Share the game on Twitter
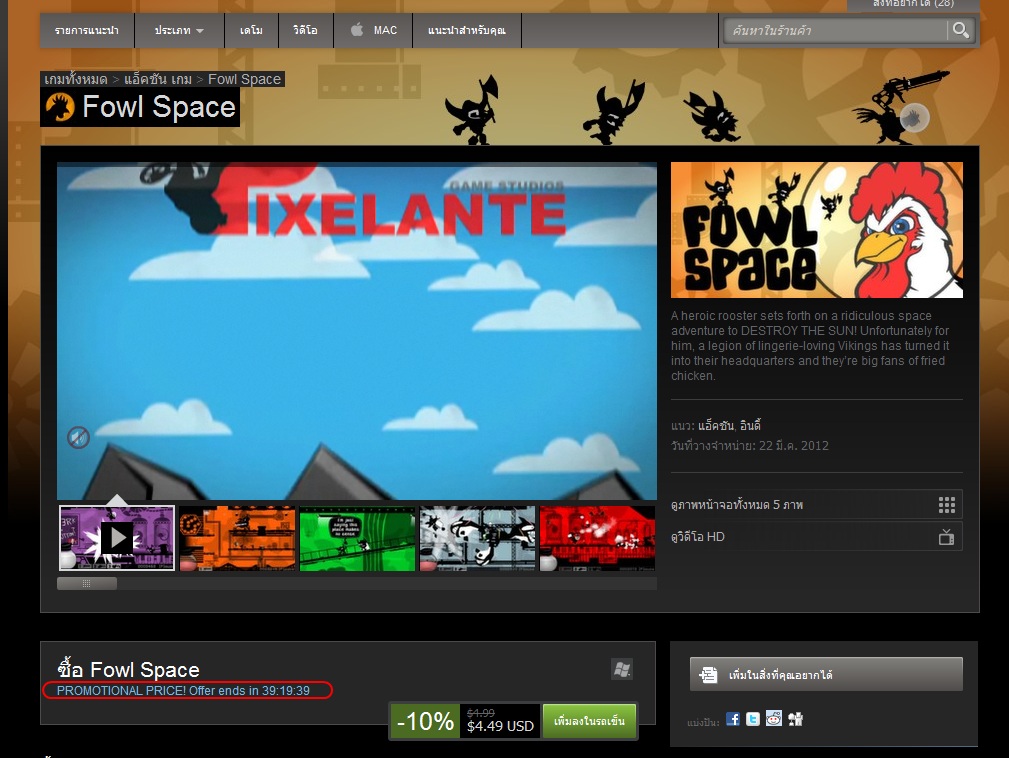Viewport: 1009px width, 758px height. click(x=753, y=719)
